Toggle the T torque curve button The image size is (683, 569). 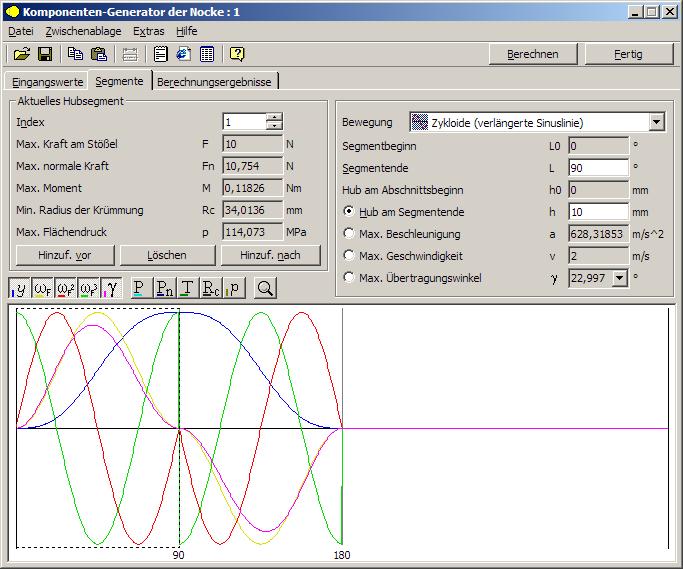point(187,289)
